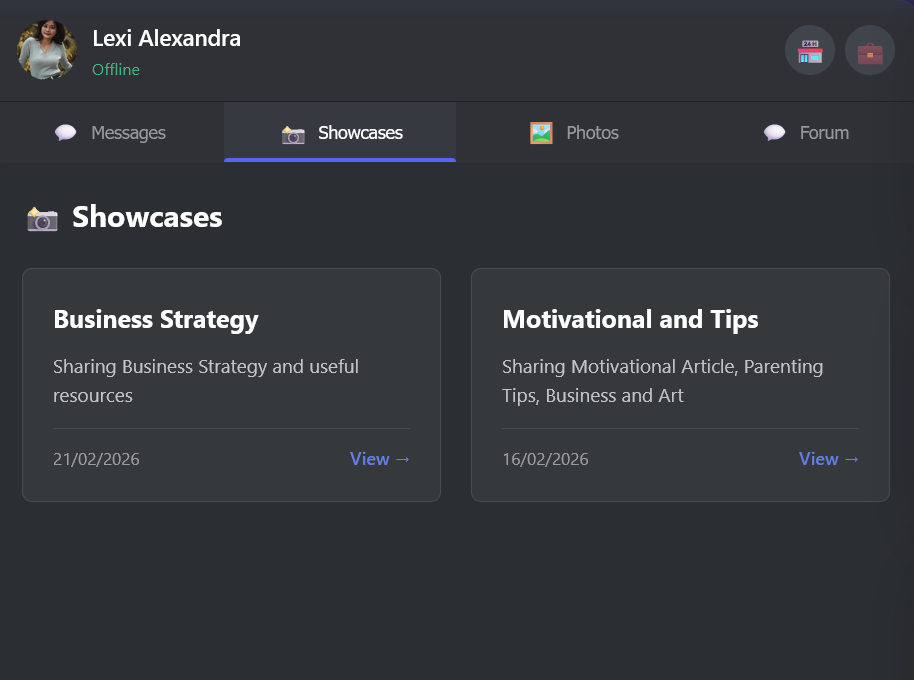Open the 24H store icon at top right
The width and height of the screenshot is (914, 680).
click(809, 49)
